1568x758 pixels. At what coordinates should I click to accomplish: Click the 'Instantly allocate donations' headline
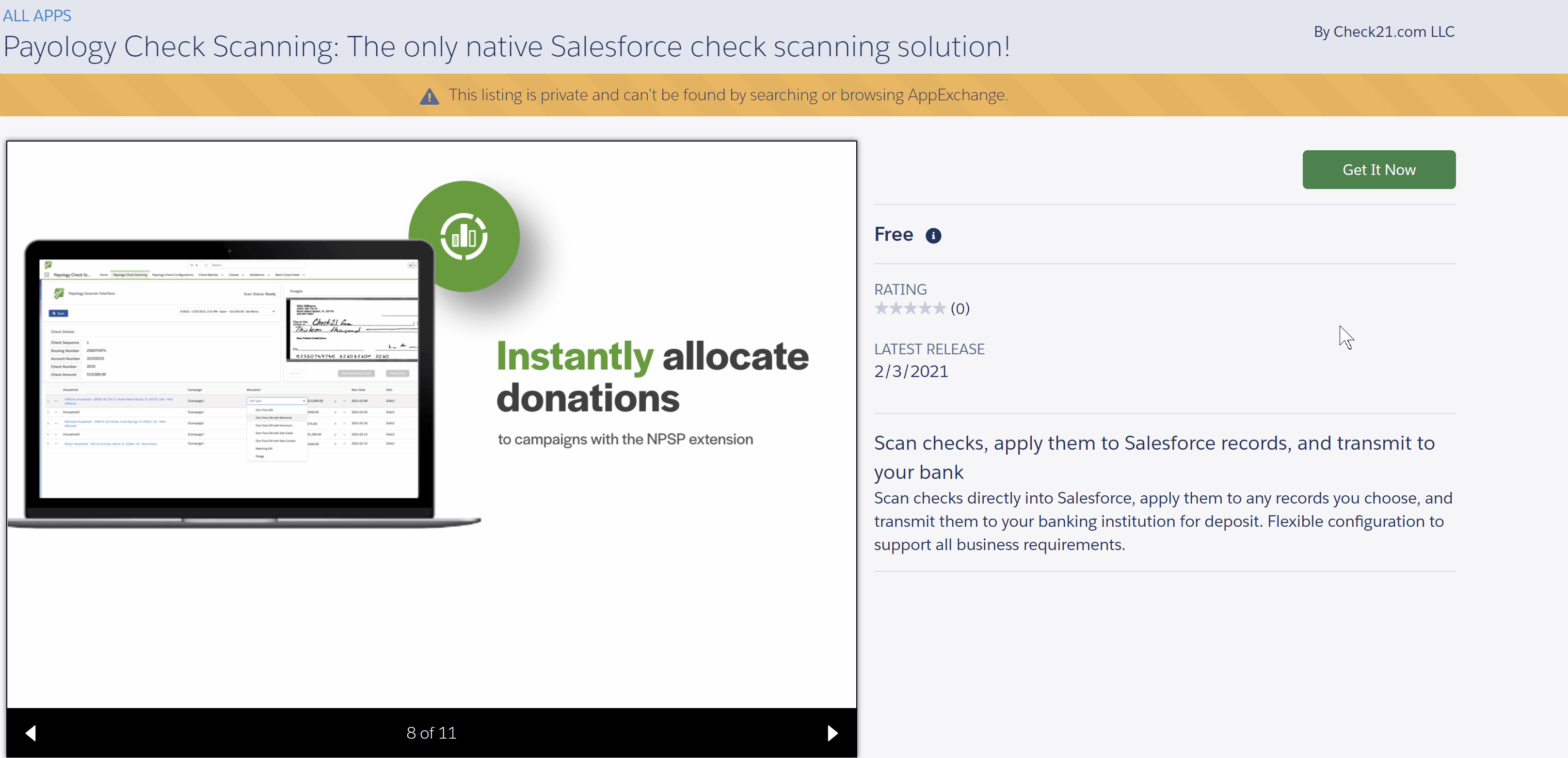point(652,377)
